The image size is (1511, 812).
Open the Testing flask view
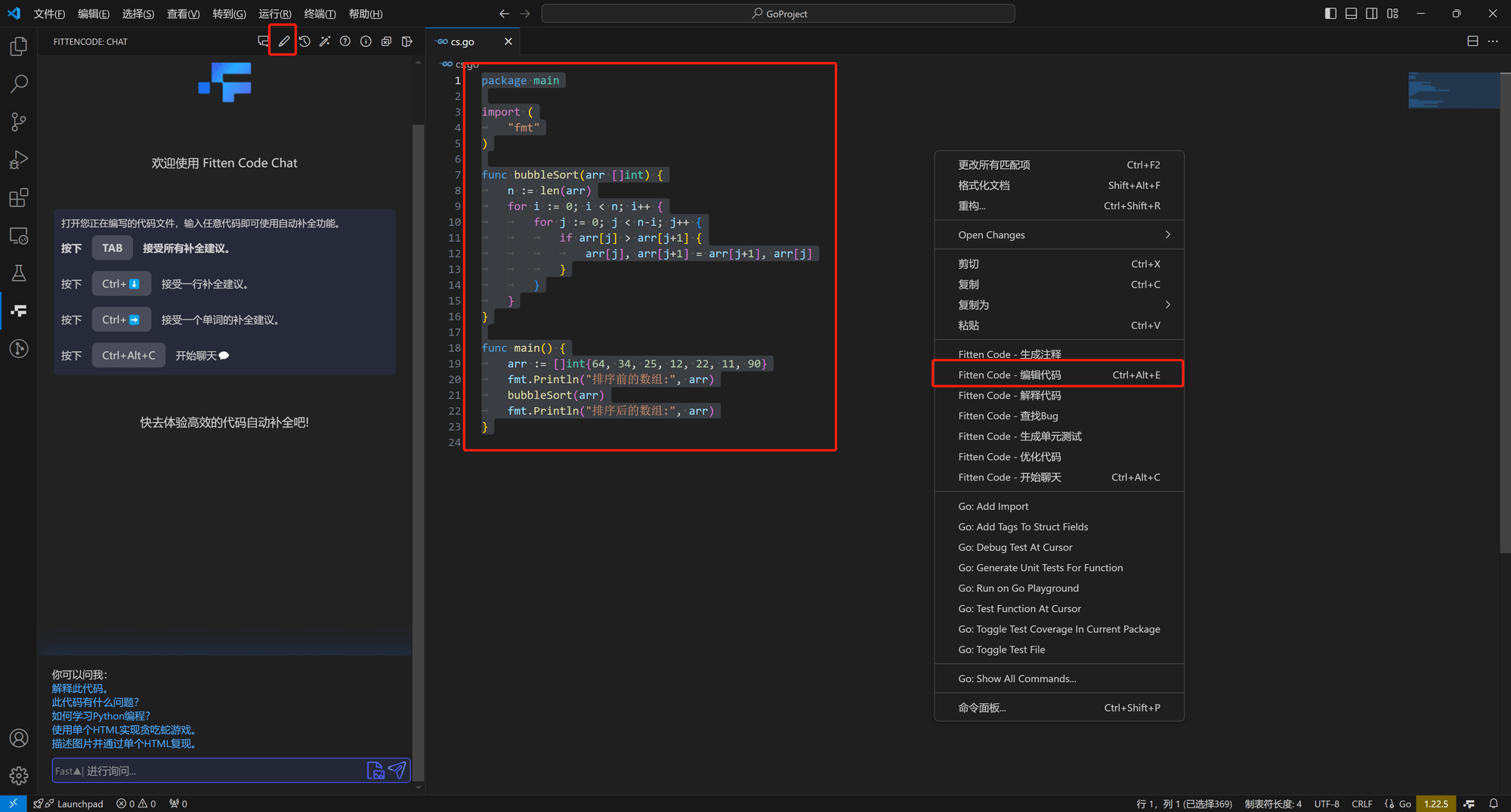click(19, 273)
